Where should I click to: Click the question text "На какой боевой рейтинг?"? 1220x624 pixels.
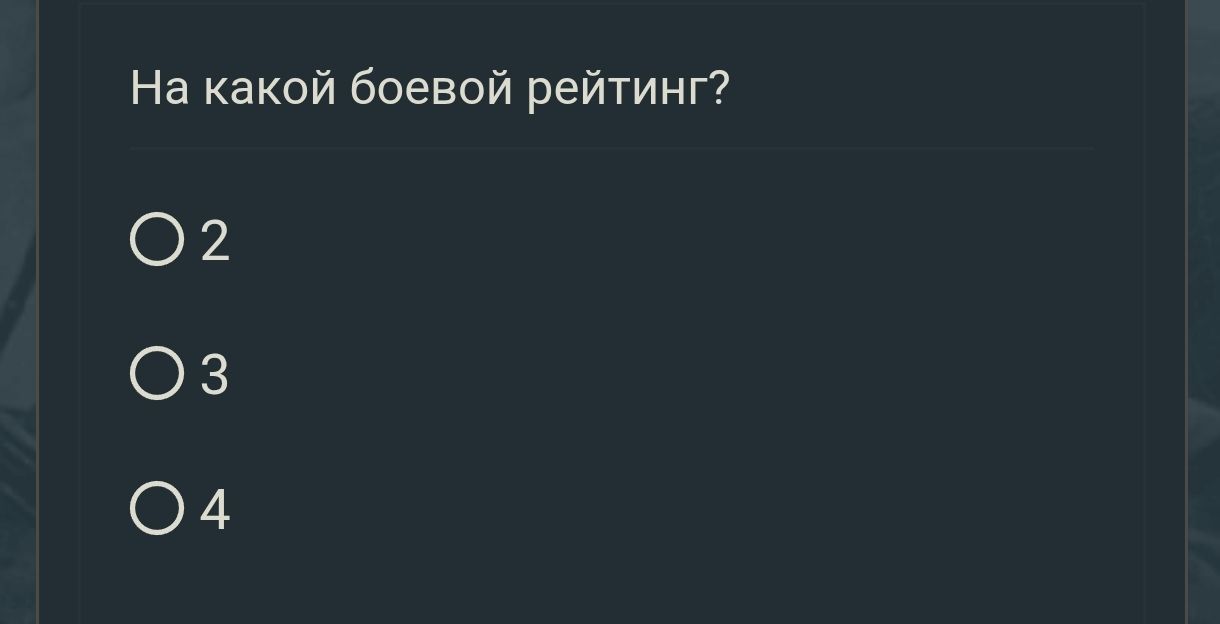pyautogui.click(x=430, y=89)
